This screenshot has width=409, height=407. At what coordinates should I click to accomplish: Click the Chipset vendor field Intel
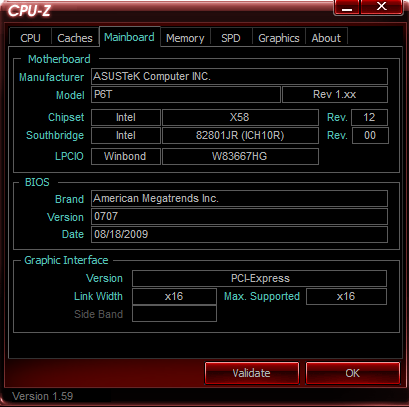coord(126,117)
